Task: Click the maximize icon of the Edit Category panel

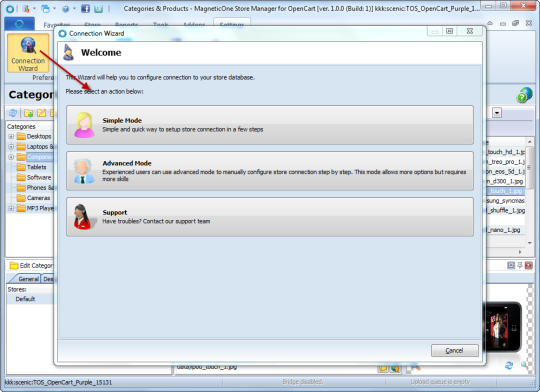Action: (511, 265)
